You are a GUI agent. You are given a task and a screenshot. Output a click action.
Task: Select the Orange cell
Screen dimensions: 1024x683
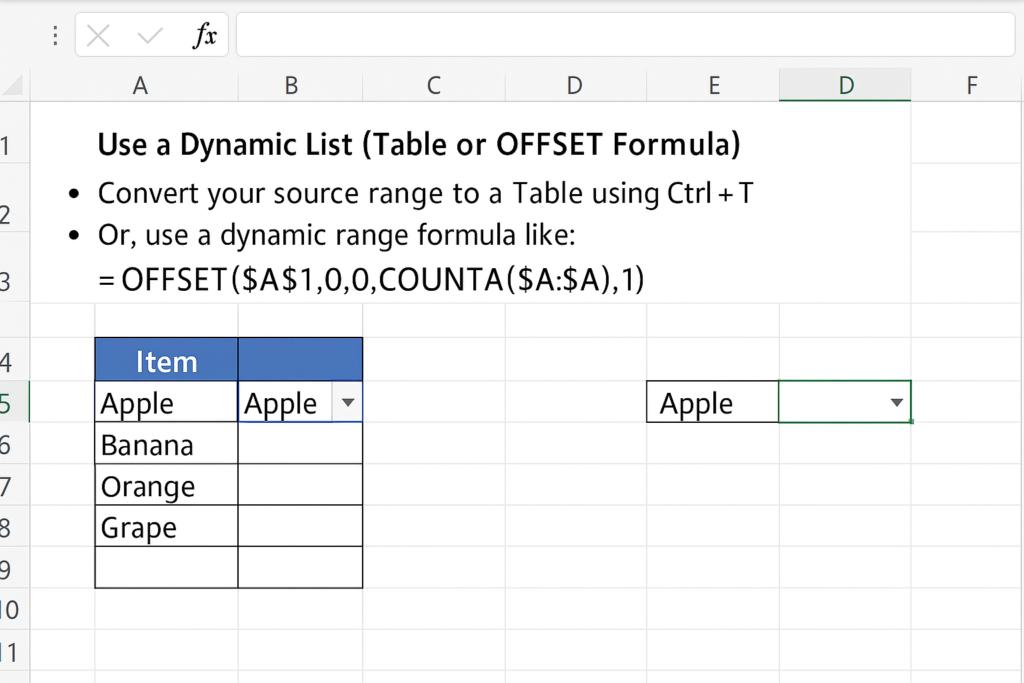tap(166, 486)
